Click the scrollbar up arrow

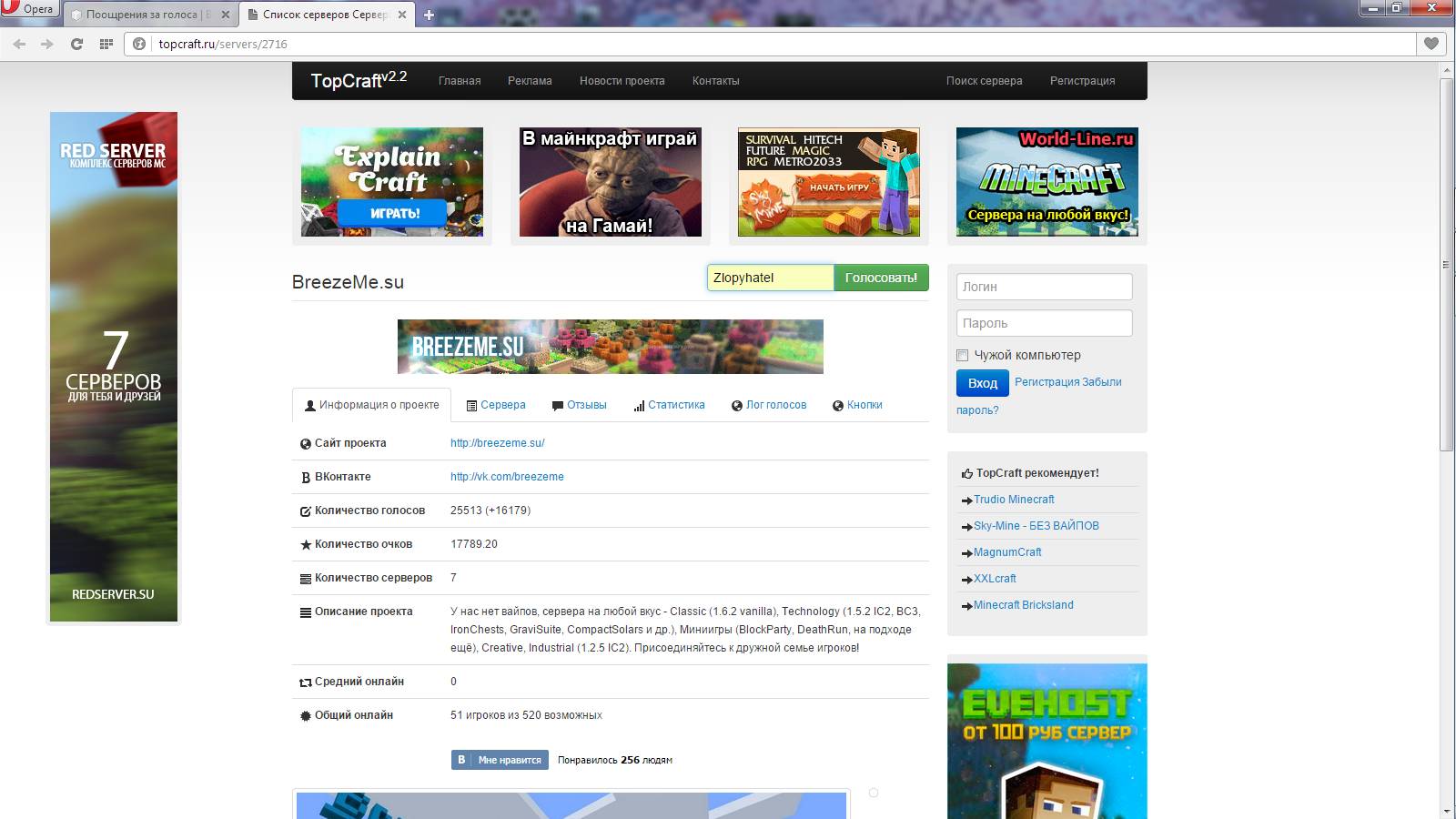click(1447, 70)
